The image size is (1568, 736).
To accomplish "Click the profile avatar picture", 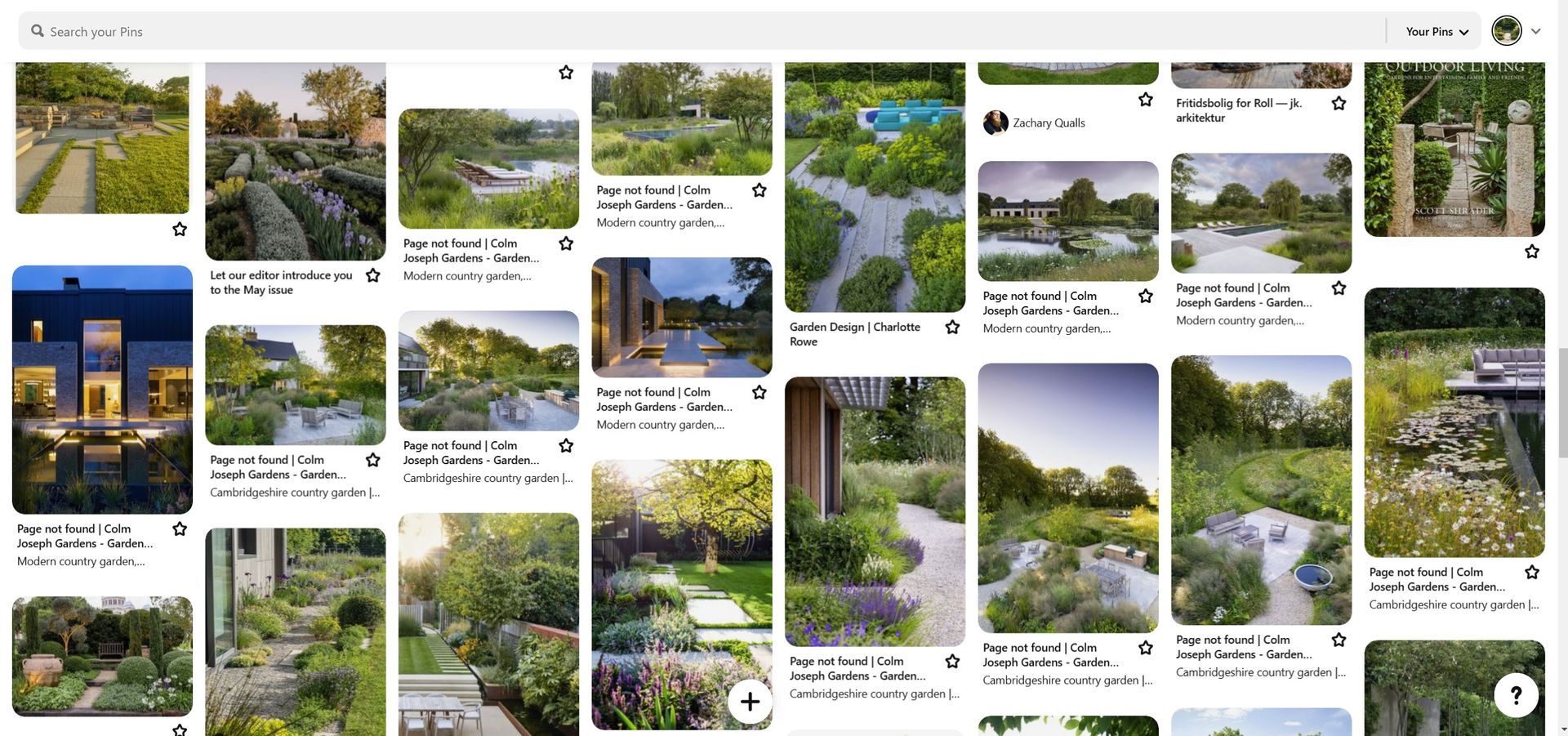I will tap(1506, 31).
